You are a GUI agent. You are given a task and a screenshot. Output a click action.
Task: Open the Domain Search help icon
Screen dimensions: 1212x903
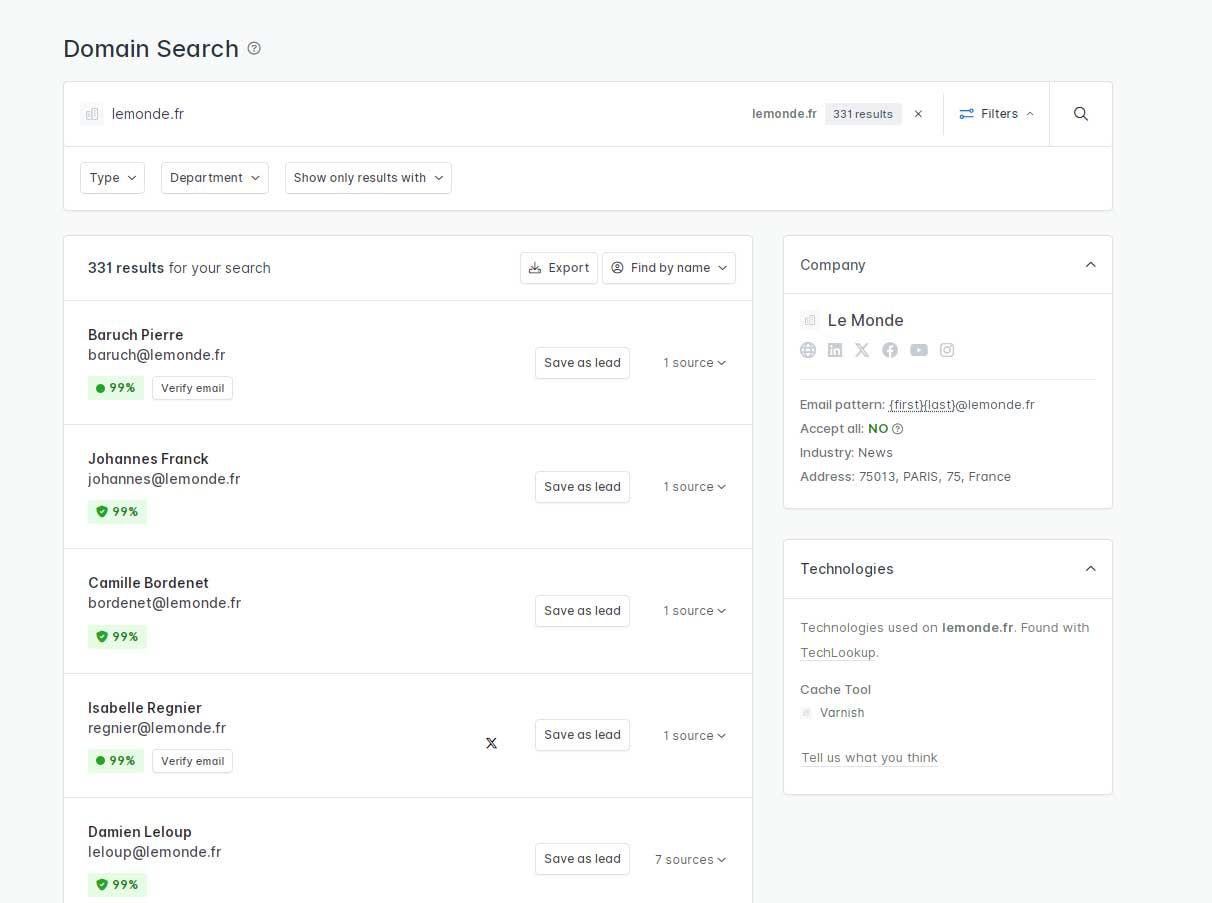coord(254,48)
